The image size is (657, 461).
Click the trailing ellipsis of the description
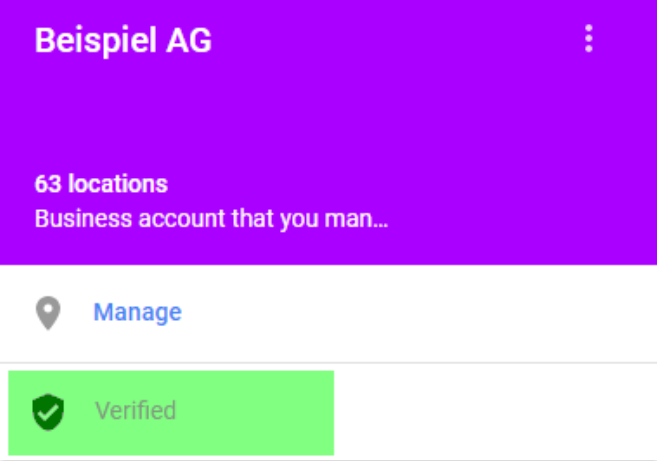pos(380,220)
